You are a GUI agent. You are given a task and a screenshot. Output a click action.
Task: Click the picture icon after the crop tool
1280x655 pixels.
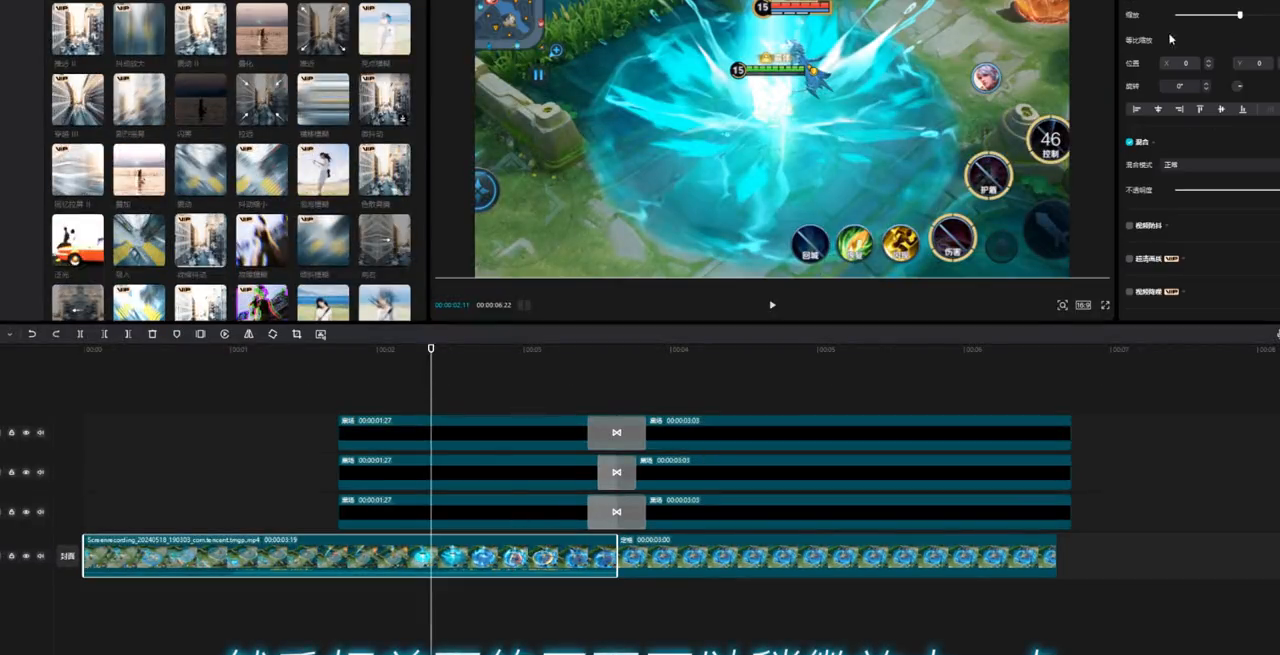tap(321, 334)
